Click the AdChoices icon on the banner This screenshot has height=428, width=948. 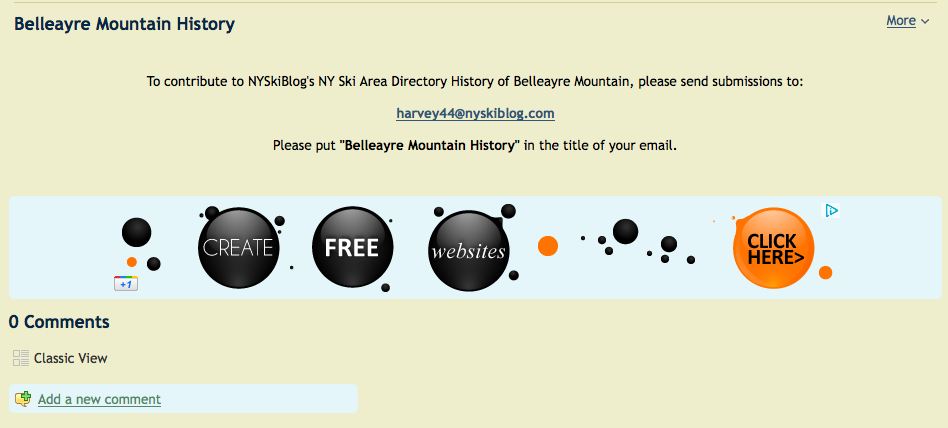click(831, 210)
